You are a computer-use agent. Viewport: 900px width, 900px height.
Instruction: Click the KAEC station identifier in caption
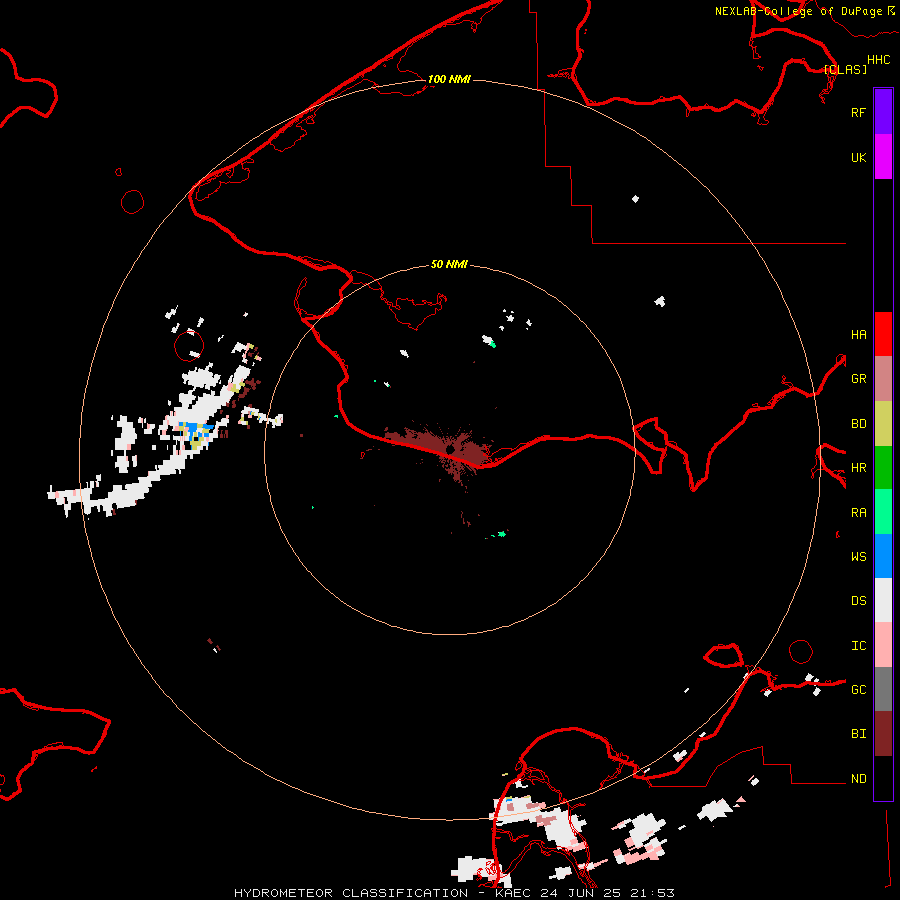point(514,893)
